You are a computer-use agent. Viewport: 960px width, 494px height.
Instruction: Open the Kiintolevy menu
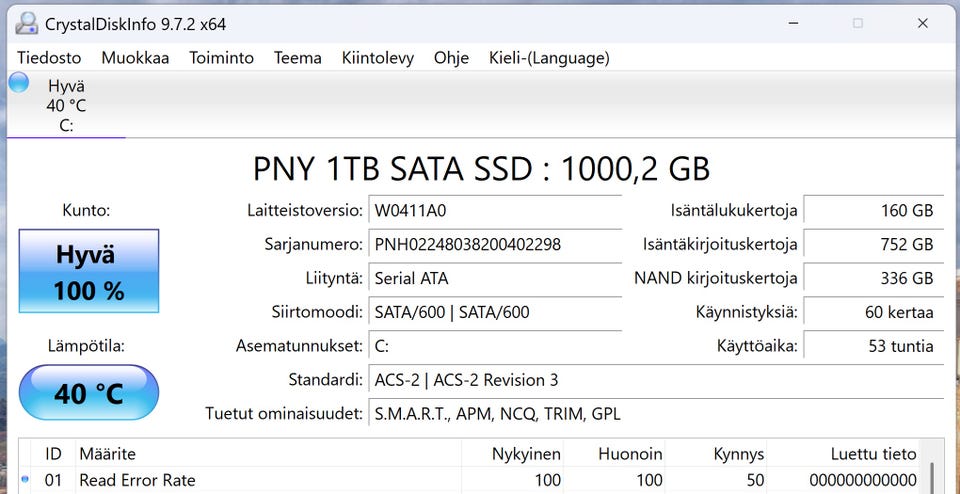pos(377,58)
